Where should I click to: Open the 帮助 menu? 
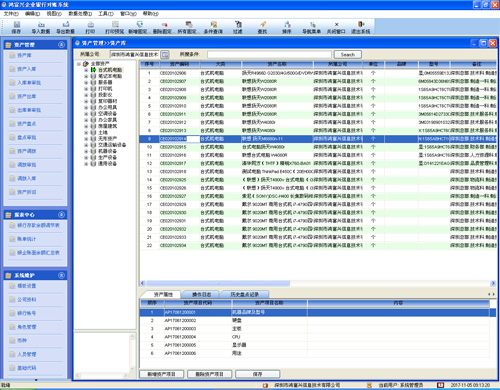pyautogui.click(x=151, y=14)
